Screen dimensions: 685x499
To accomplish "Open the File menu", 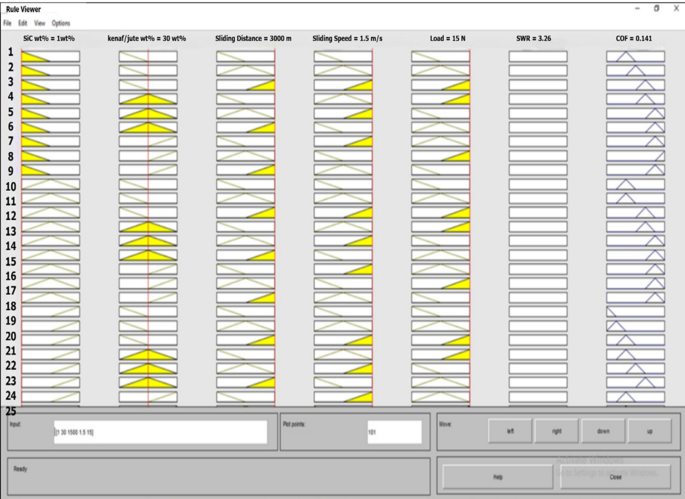I will coord(7,22).
